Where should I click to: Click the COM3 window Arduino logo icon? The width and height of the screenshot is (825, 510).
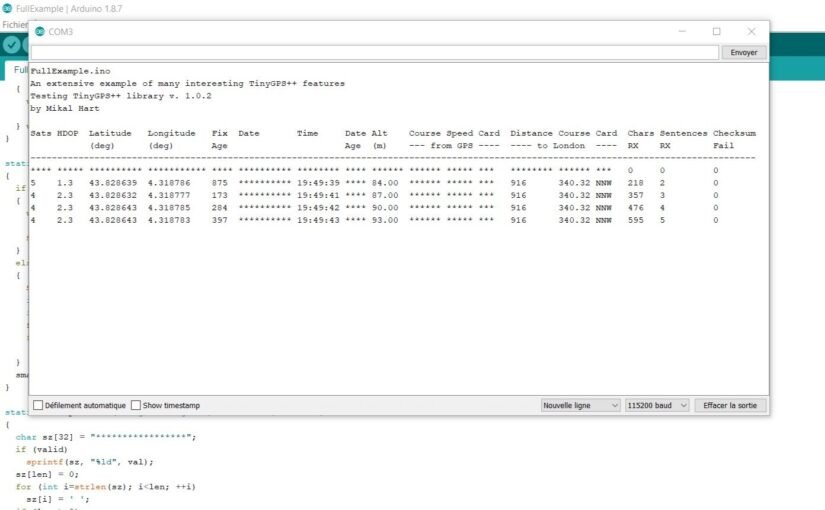39,32
